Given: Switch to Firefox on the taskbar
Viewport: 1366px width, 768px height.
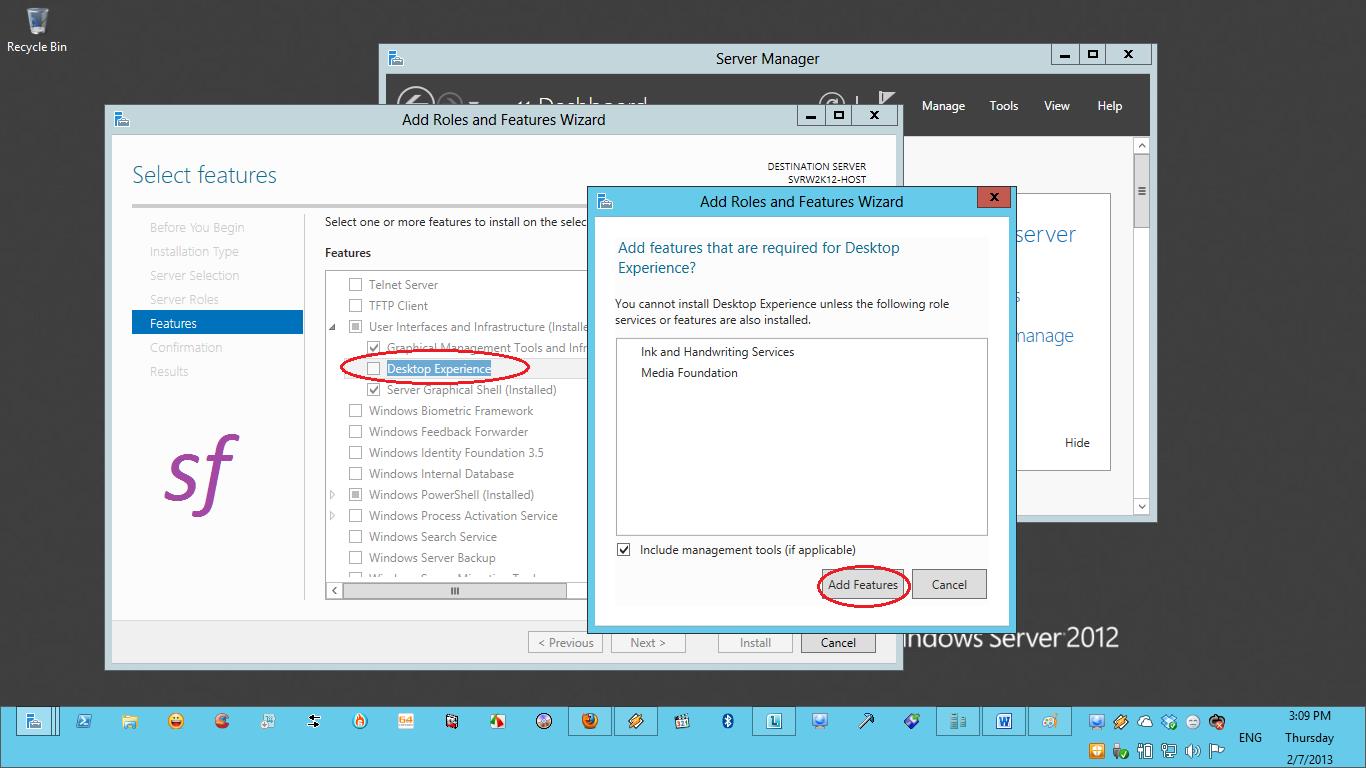Looking at the screenshot, I should [x=590, y=721].
